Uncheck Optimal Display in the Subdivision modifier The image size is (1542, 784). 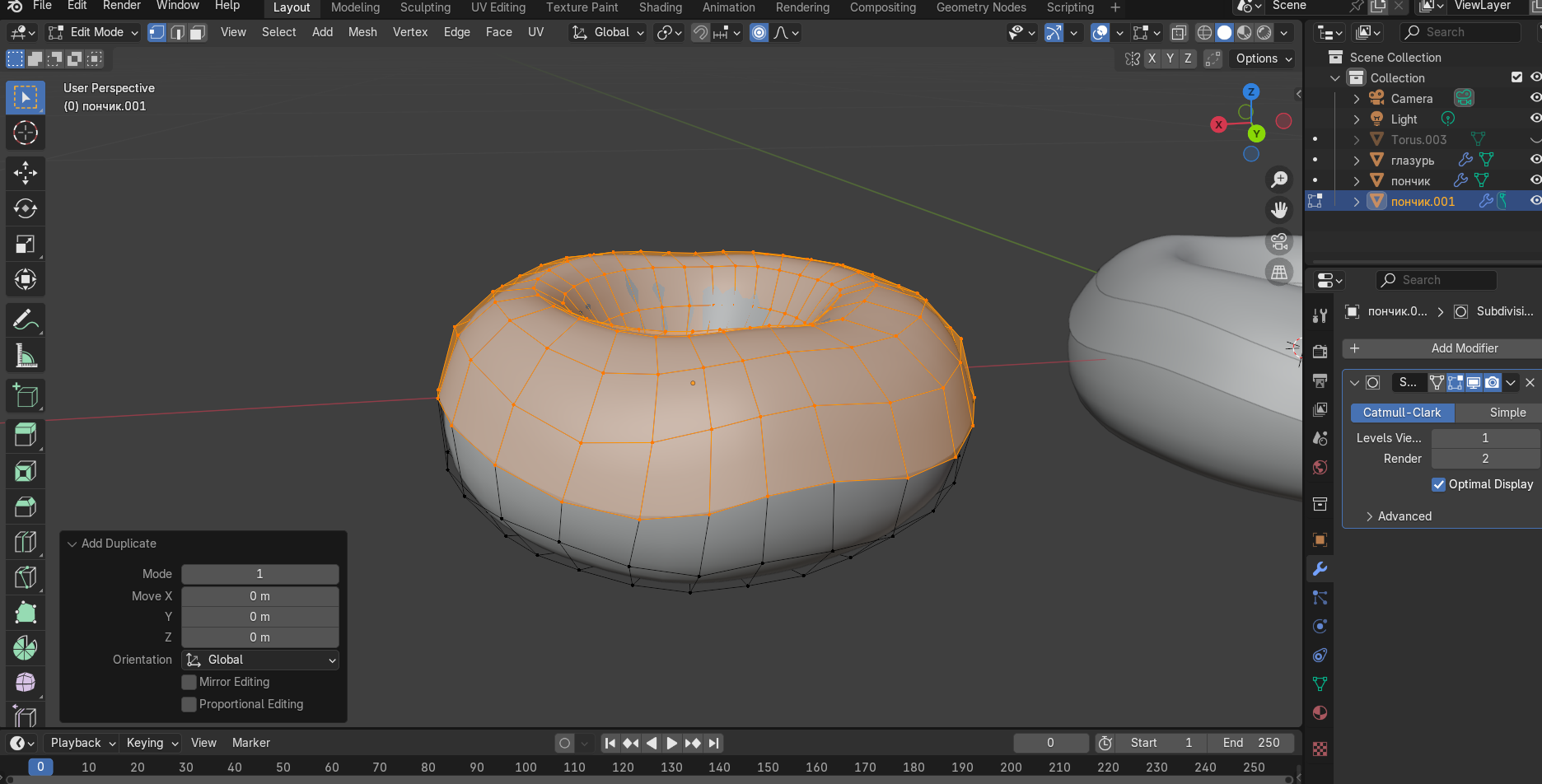pyautogui.click(x=1439, y=484)
